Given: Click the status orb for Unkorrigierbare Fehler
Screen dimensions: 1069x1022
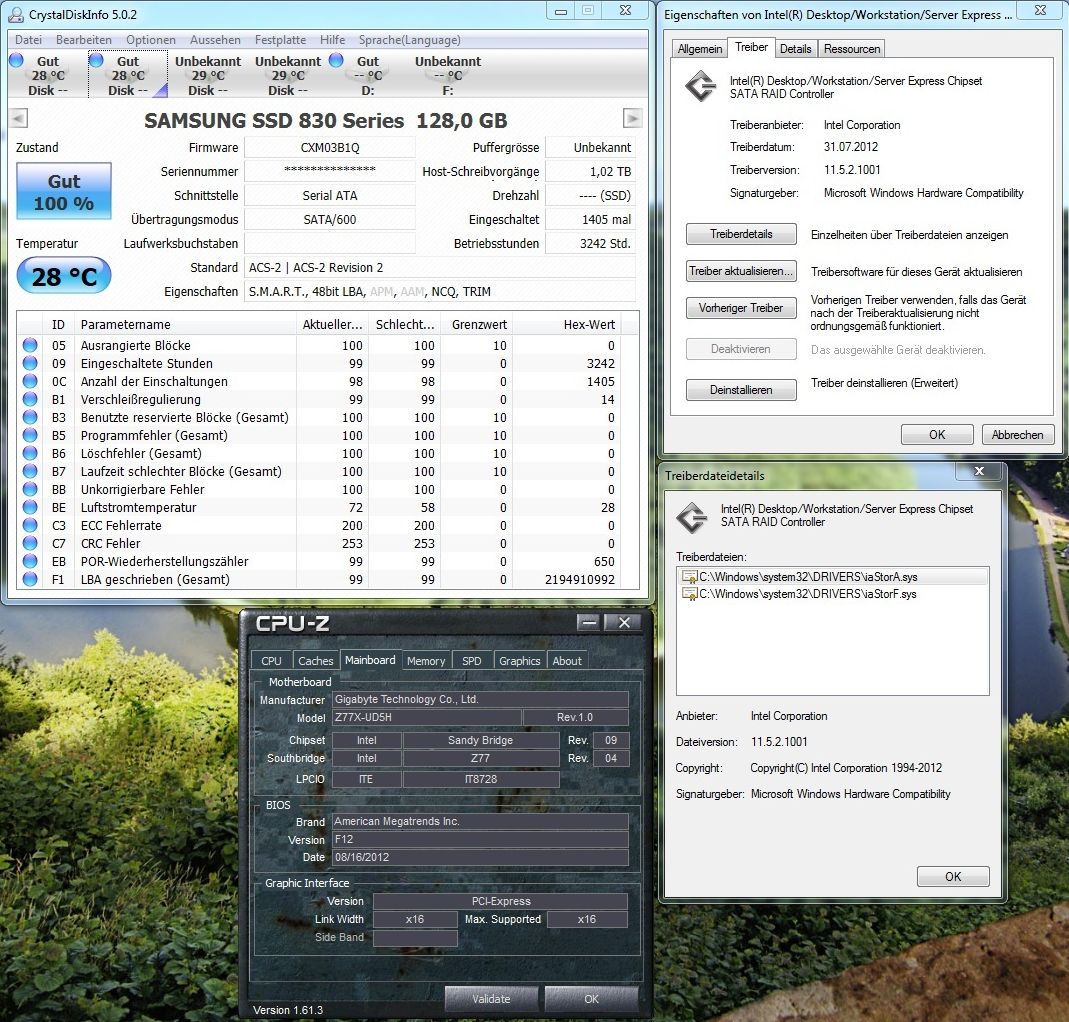Looking at the screenshot, I should 30,489.
